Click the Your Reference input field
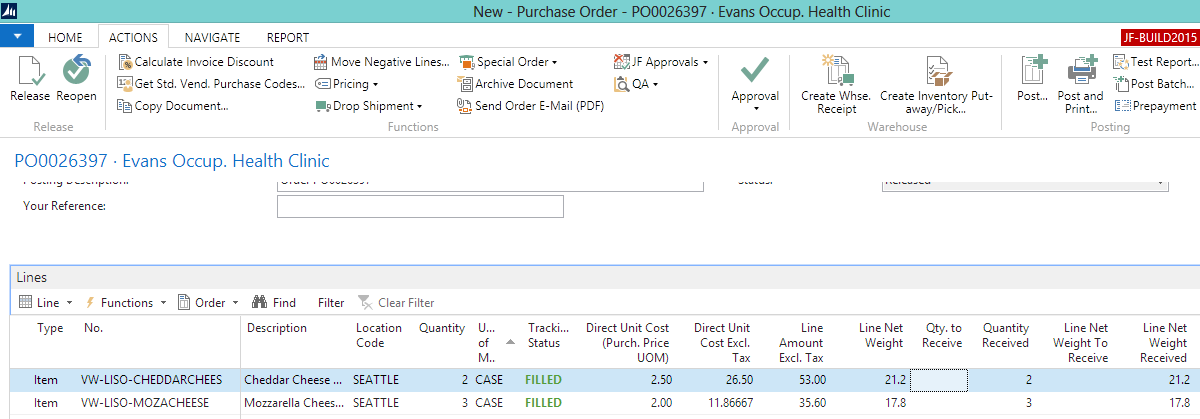The image size is (1200, 419). [x=420, y=207]
